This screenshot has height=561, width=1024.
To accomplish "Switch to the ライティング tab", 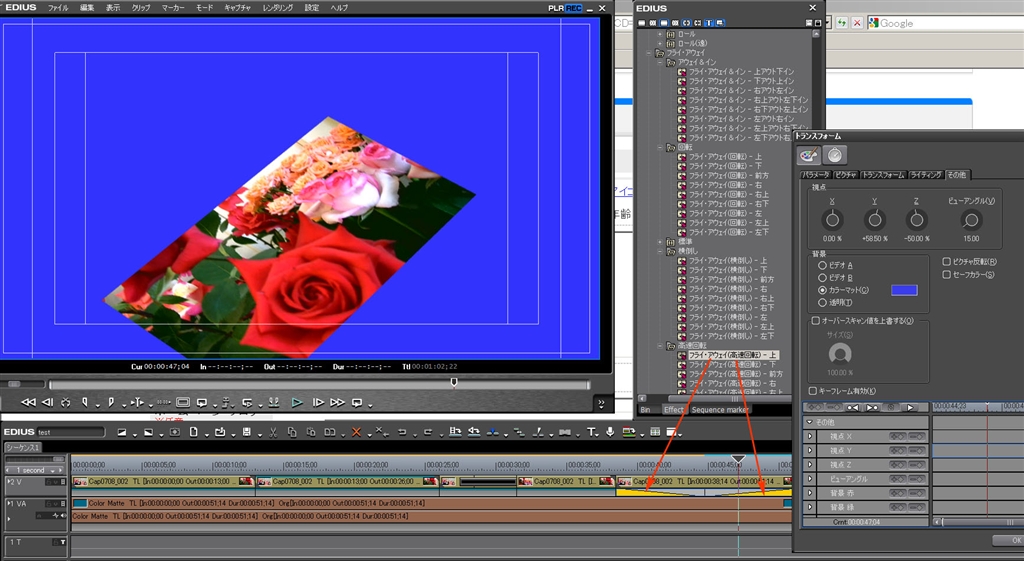I will (x=924, y=175).
